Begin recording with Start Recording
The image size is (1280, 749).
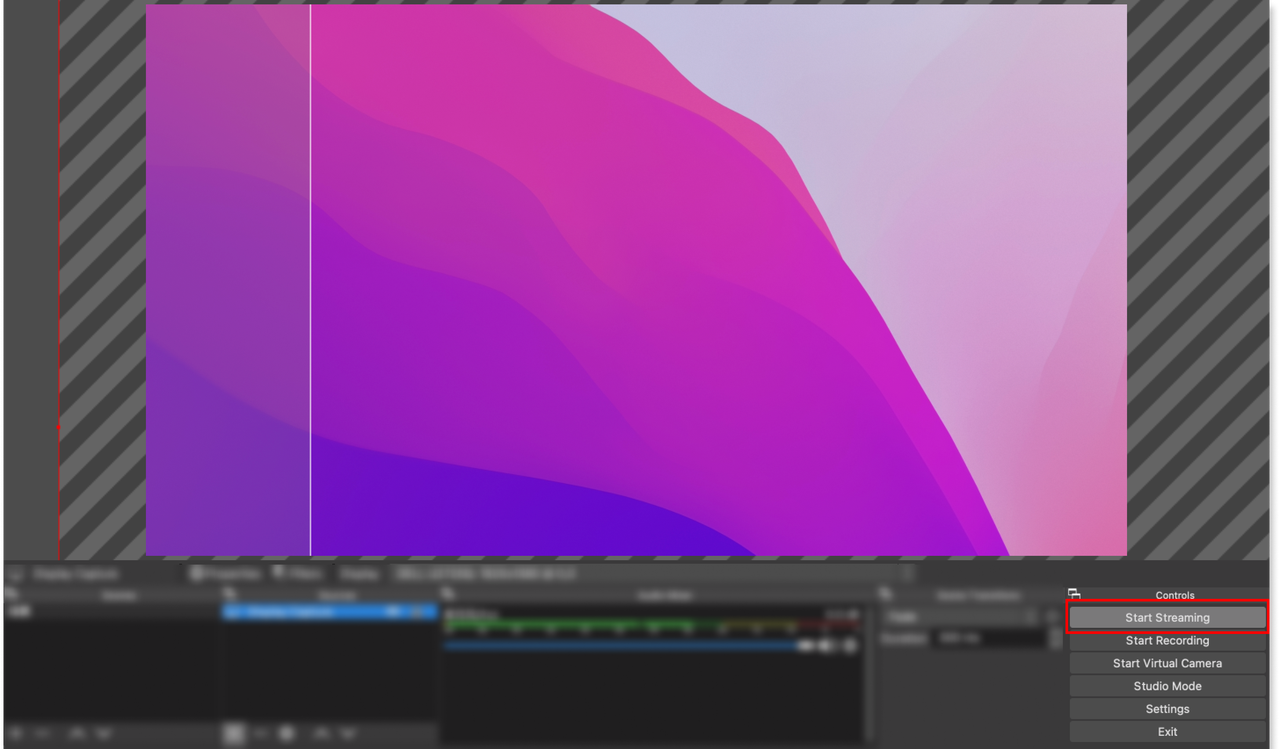(1167, 641)
